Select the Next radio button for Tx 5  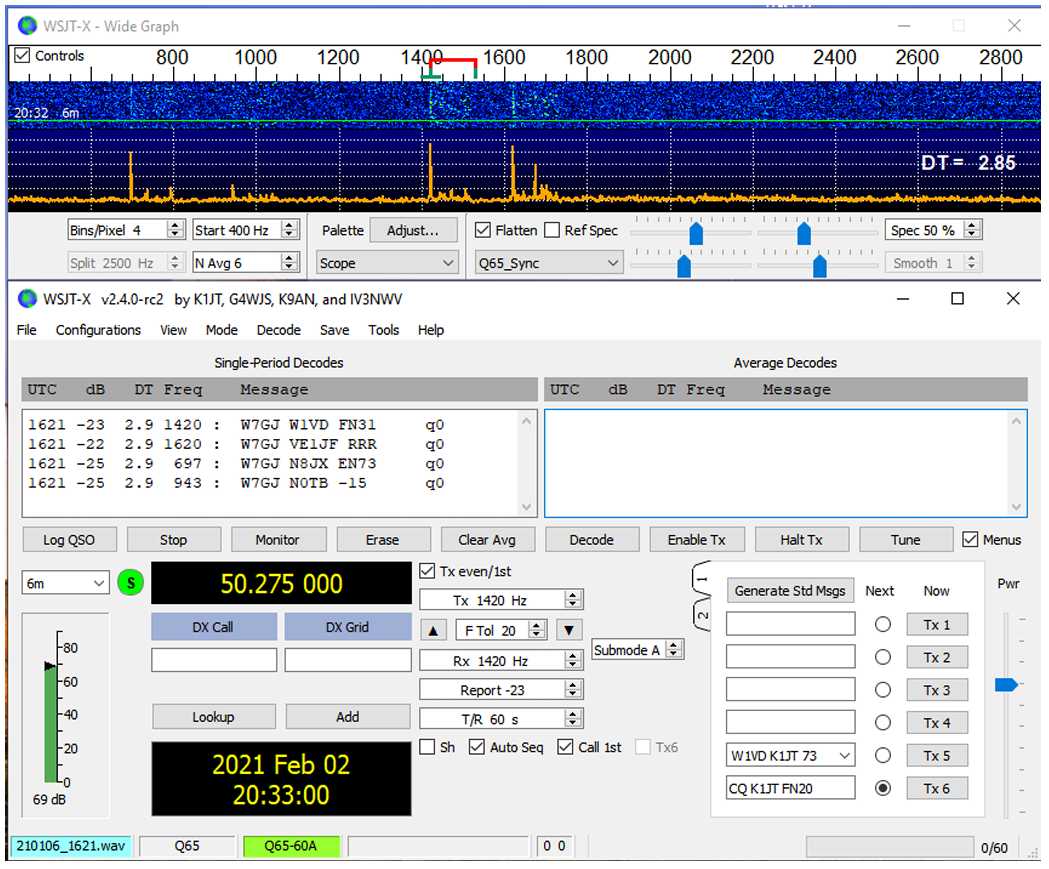point(883,756)
